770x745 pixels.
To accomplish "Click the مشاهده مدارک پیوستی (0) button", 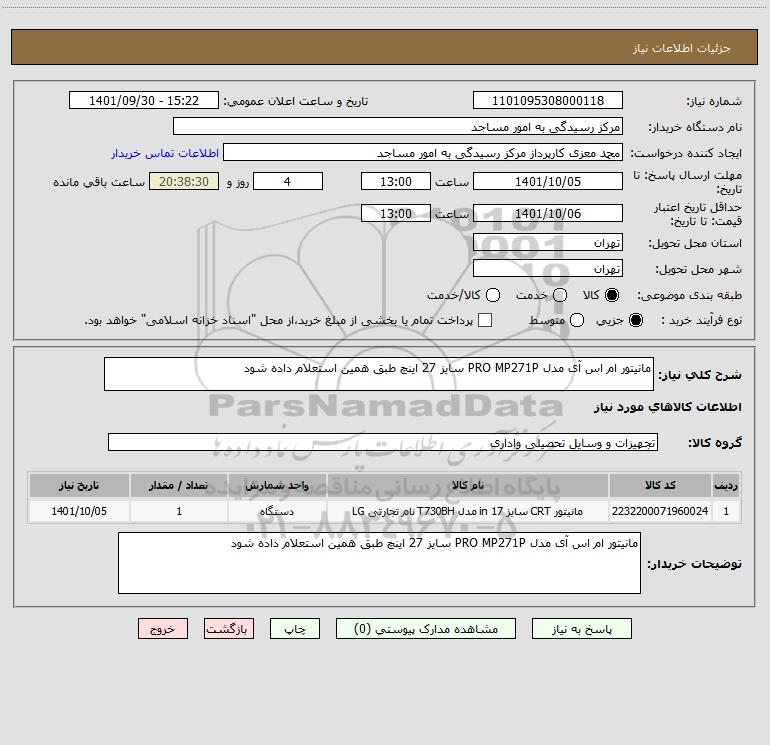I will [426, 629].
